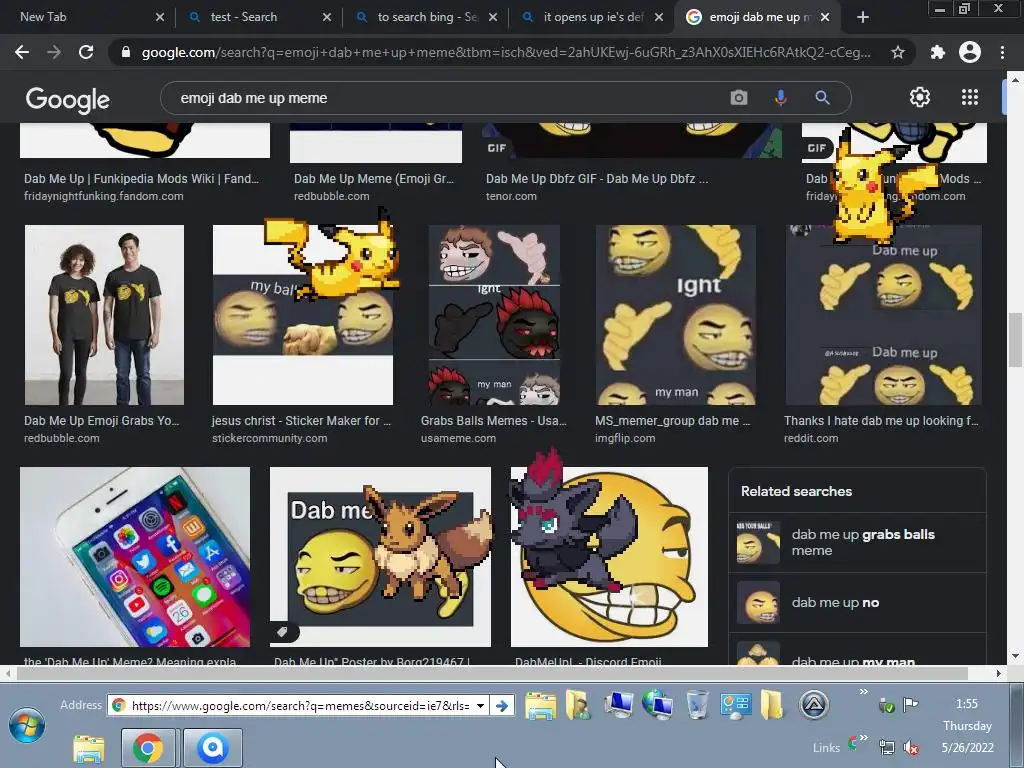The image size is (1024, 768).
Task: Open 'Dab Me Up Meme (Emoji Gr...' redbubble link
Action: (x=374, y=178)
